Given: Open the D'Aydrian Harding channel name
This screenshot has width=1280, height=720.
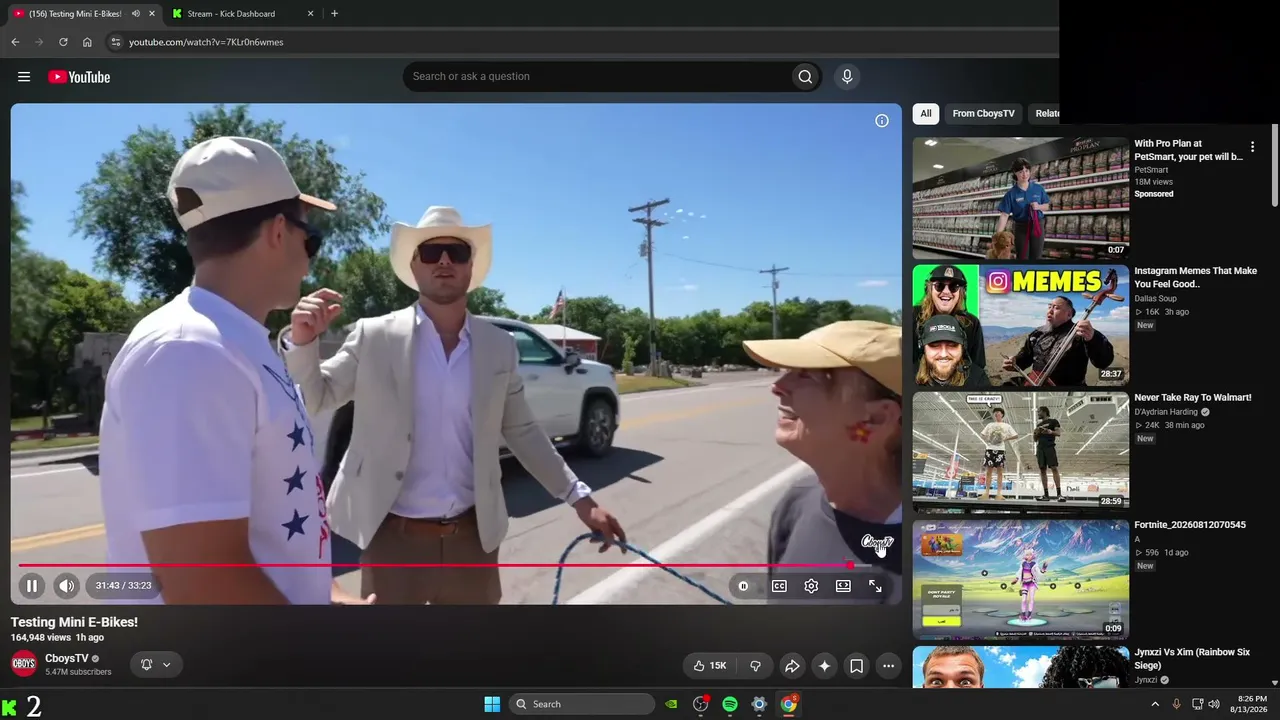Looking at the screenshot, I should [x=1165, y=412].
